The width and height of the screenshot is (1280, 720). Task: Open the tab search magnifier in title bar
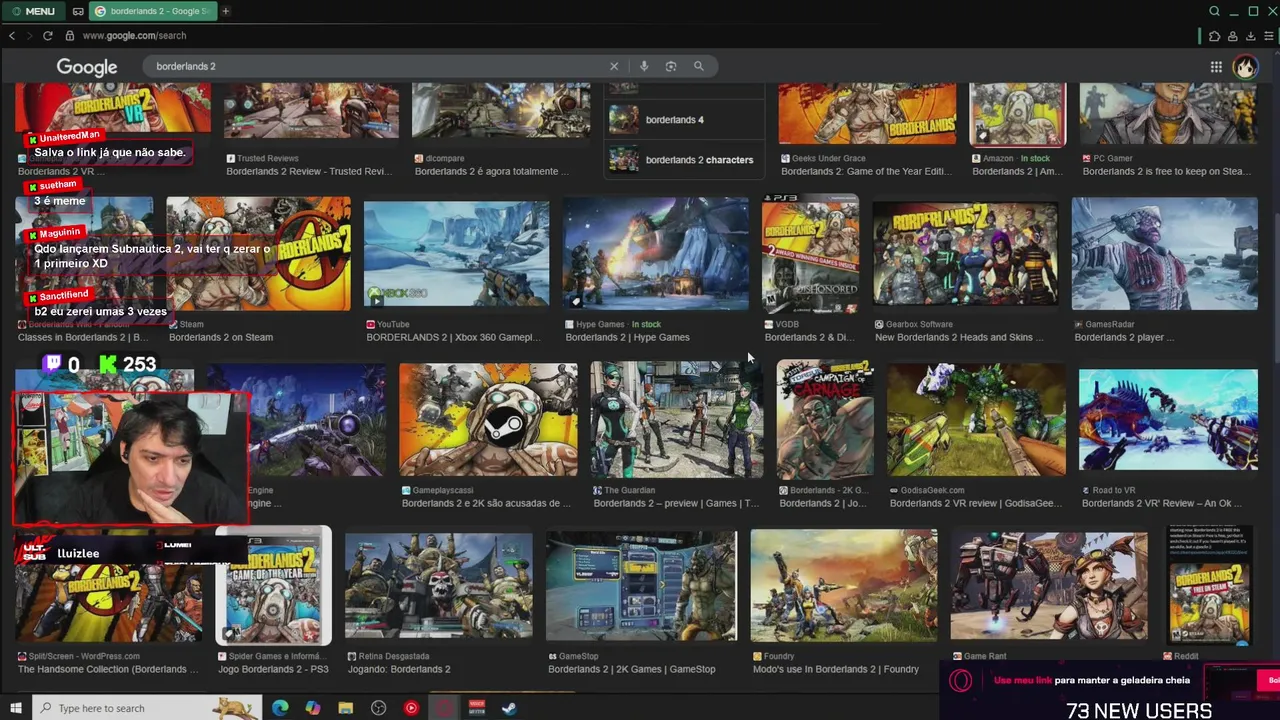pos(1214,11)
